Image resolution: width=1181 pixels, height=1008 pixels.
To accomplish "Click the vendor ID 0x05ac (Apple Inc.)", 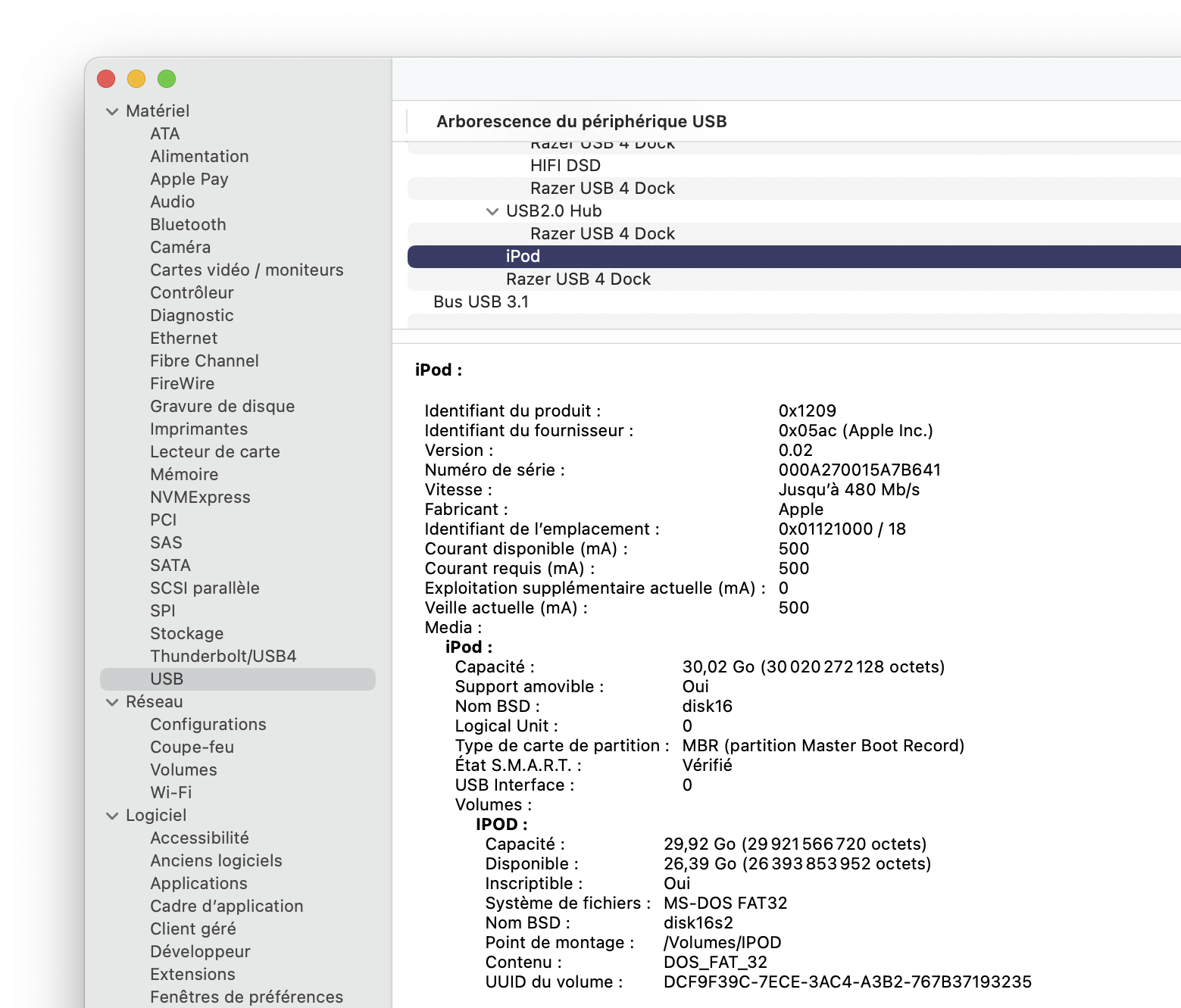I will [x=856, y=431].
